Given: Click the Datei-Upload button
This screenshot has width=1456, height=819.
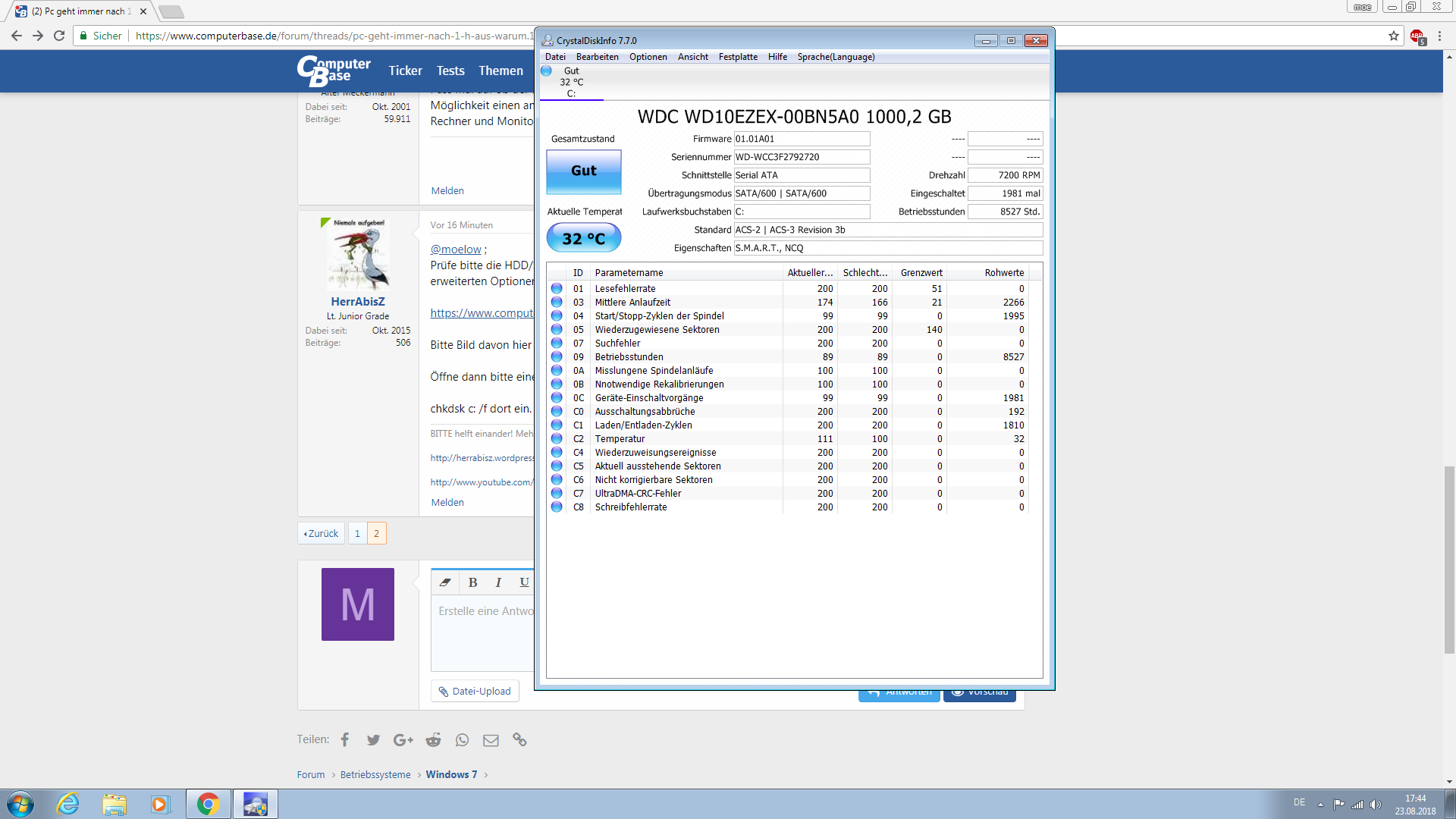Looking at the screenshot, I should [475, 691].
